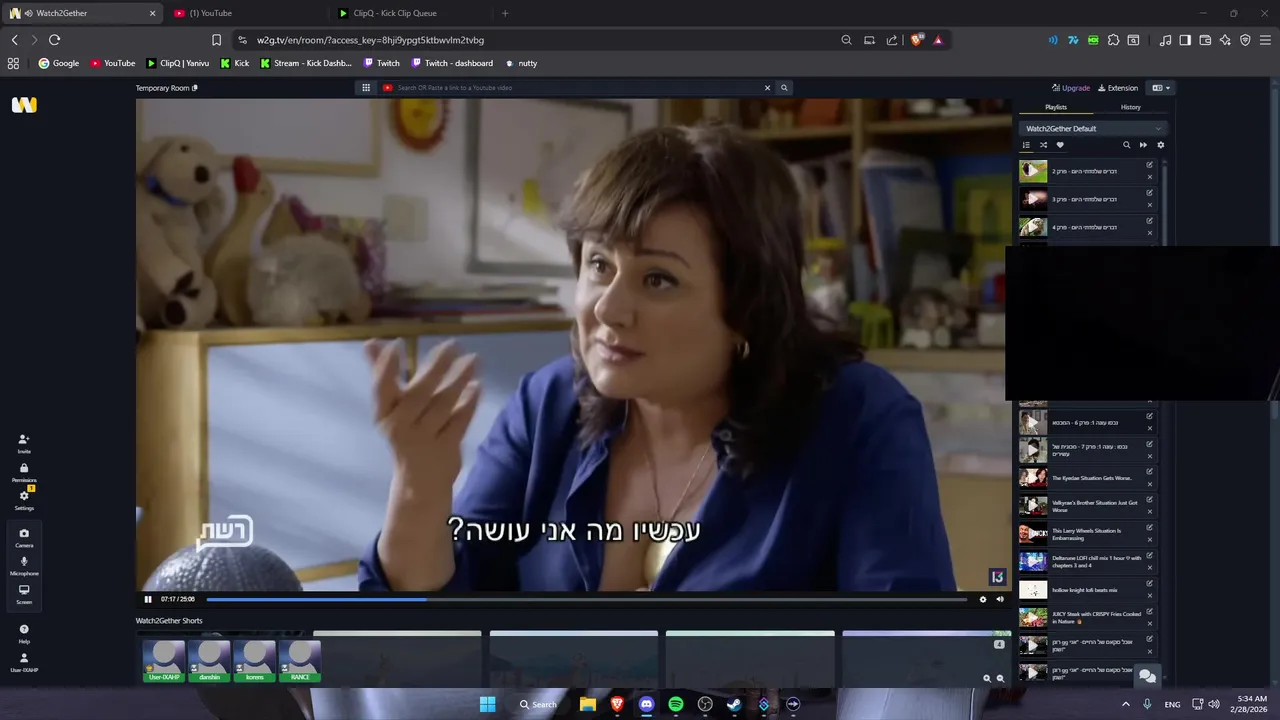Remove the 'פרק 2' playlist item
Viewport: 1280px width, 720px height.
(1150, 177)
